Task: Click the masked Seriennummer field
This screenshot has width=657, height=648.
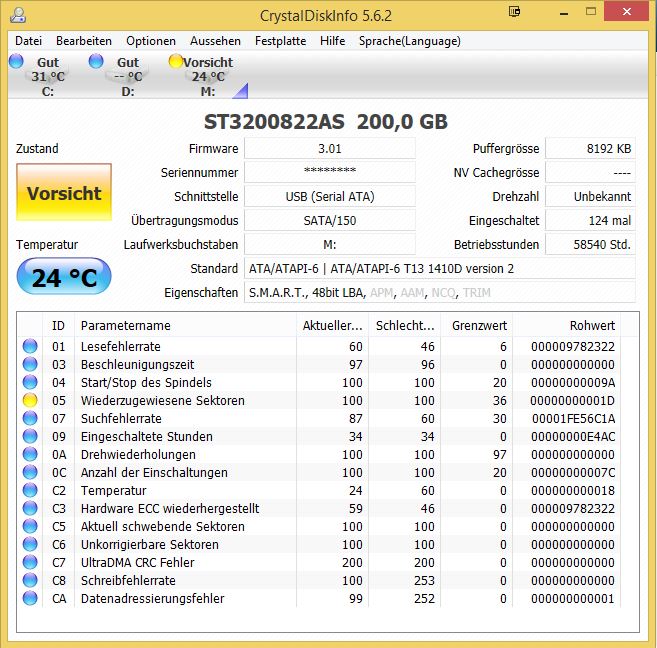Action: (x=330, y=173)
